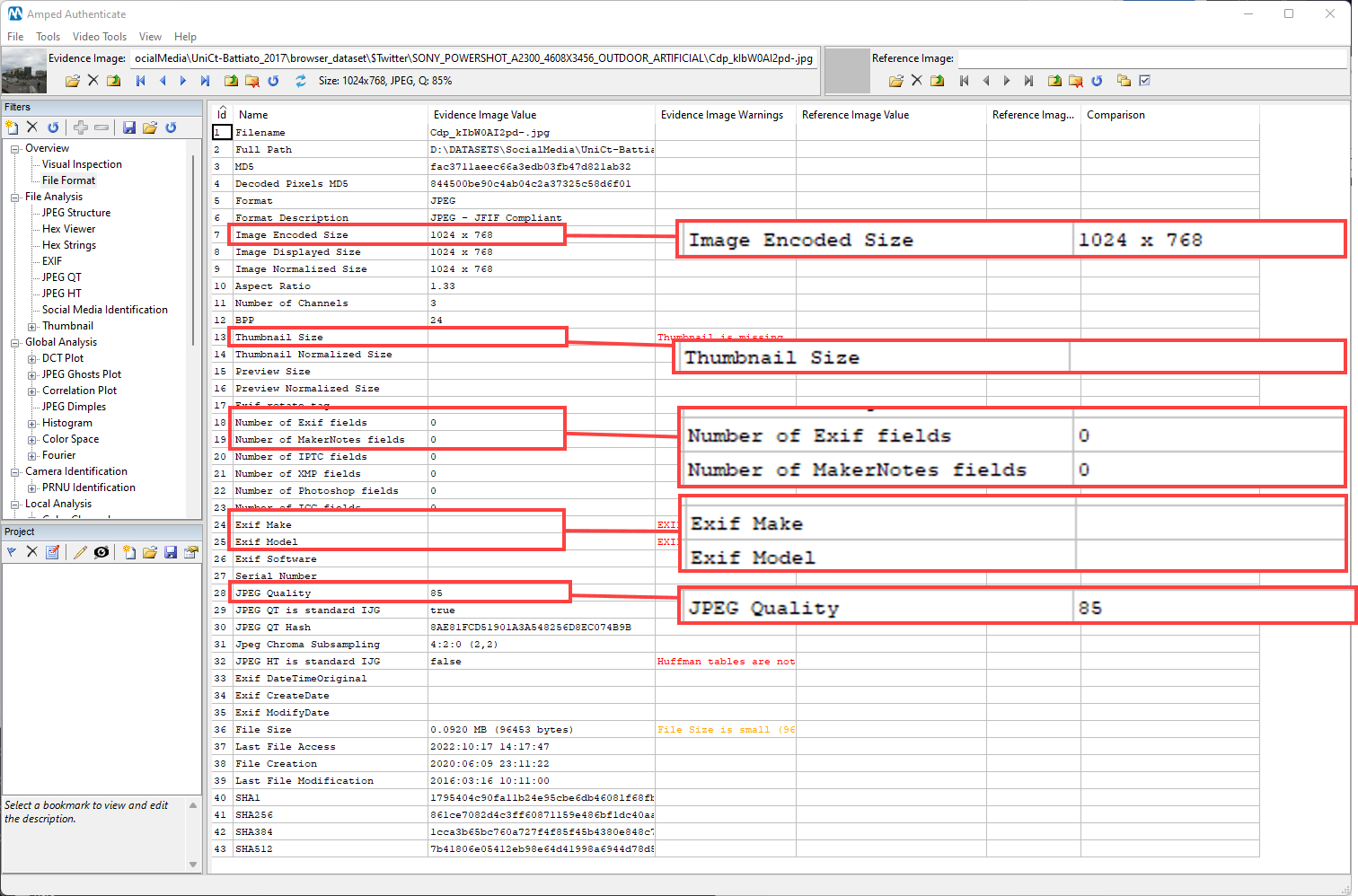Open the Tools menu
The width and height of the screenshot is (1358, 896).
click(x=48, y=37)
